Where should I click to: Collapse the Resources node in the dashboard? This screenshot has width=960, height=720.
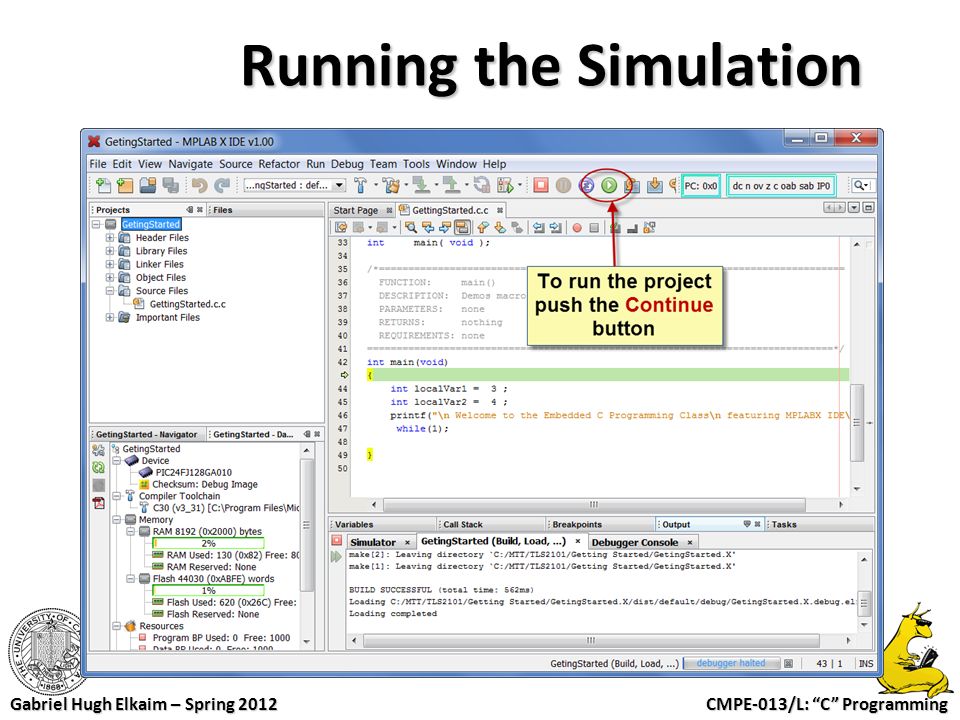pyautogui.click(x=116, y=626)
